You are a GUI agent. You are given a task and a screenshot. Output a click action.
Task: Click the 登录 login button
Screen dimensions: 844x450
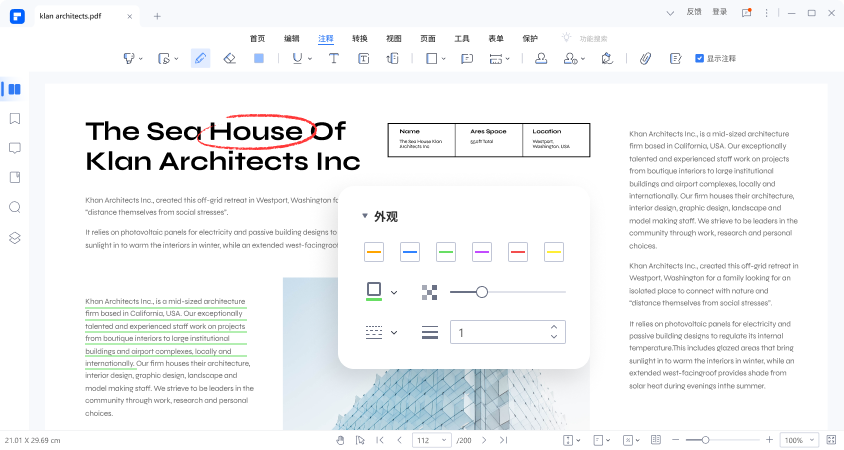pyautogui.click(x=720, y=12)
